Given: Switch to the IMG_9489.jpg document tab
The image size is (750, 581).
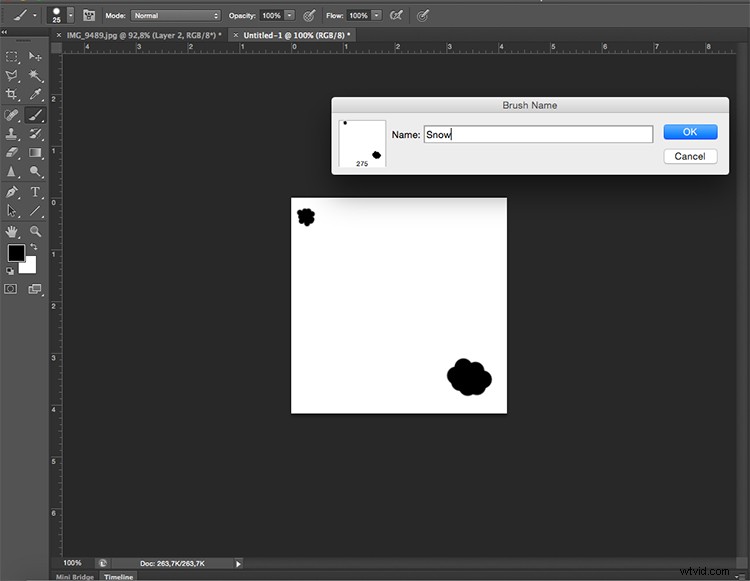Looking at the screenshot, I should [x=146, y=35].
